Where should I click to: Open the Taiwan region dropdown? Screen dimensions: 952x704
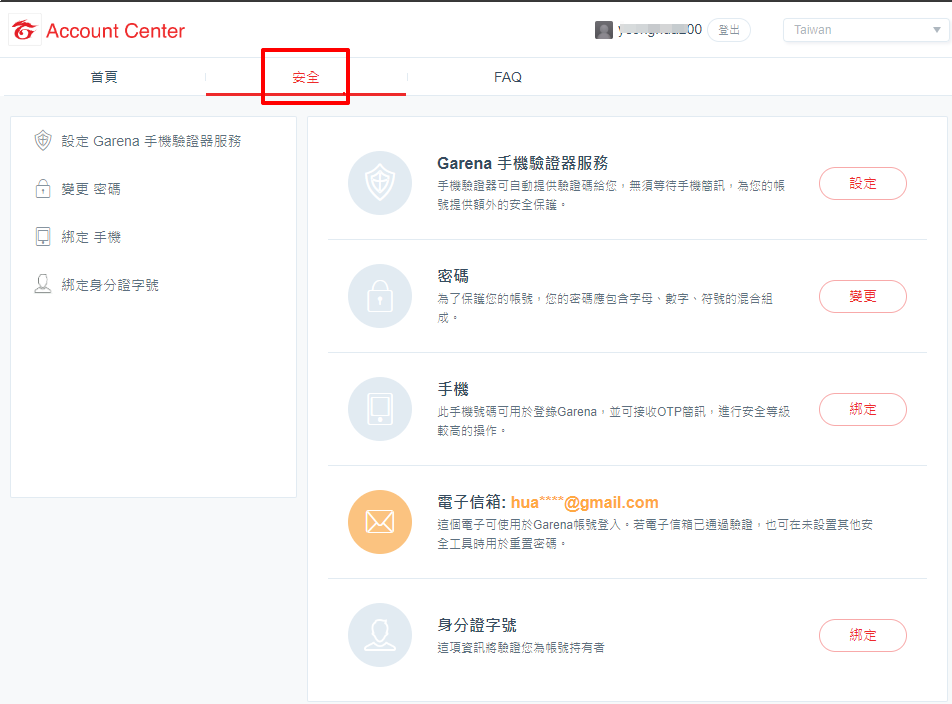click(x=866, y=30)
